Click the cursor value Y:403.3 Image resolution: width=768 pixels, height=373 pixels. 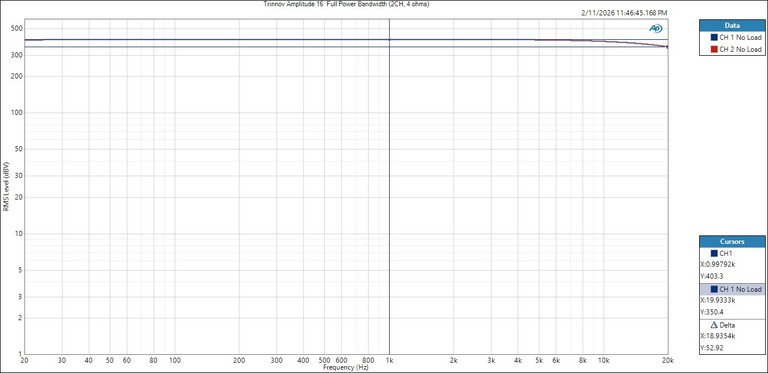[711, 276]
